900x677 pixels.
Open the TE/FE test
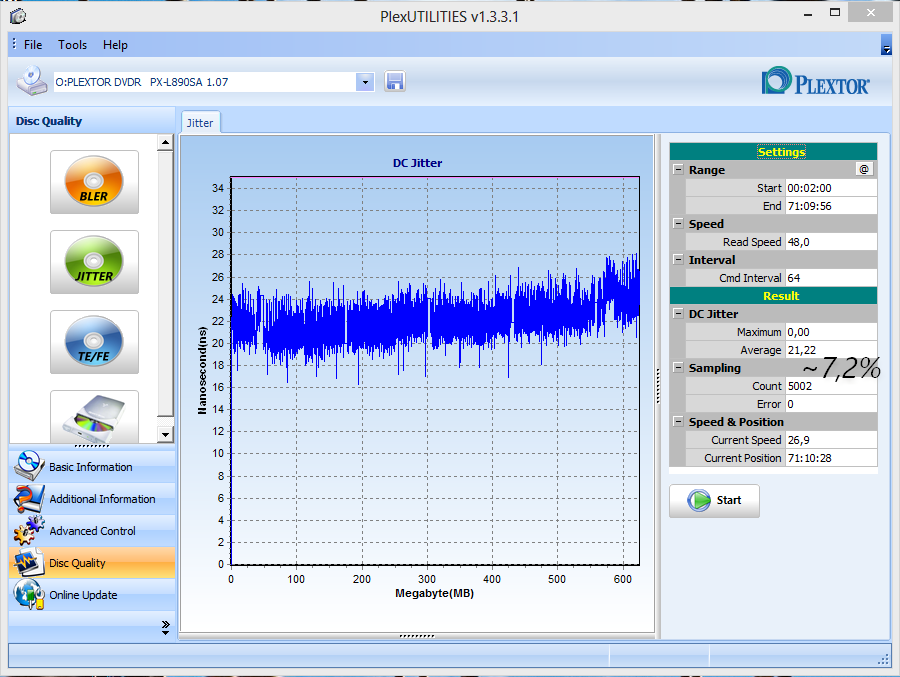[x=94, y=342]
